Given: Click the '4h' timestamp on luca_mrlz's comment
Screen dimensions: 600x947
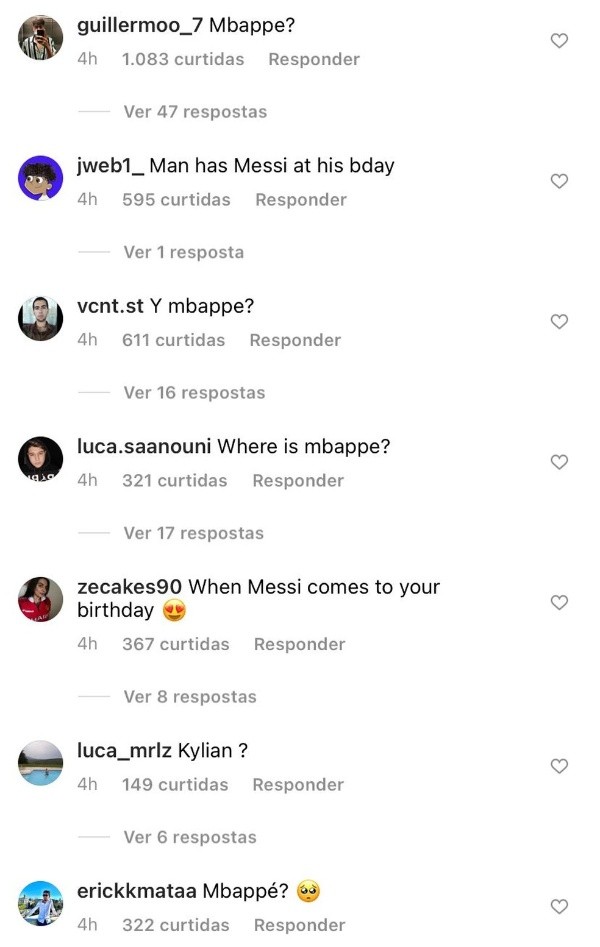Looking at the screenshot, I should [x=88, y=784].
